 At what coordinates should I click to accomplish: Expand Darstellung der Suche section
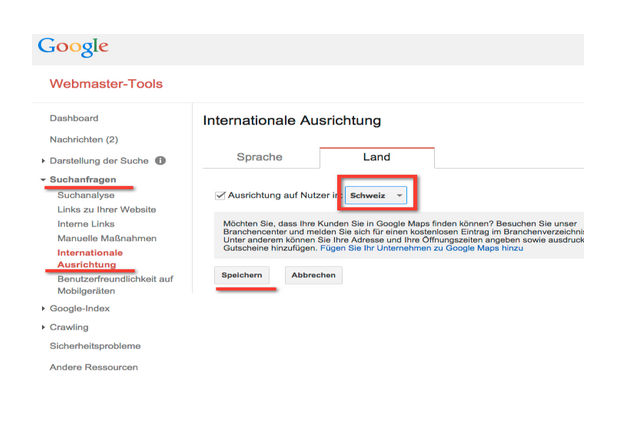tap(43, 161)
